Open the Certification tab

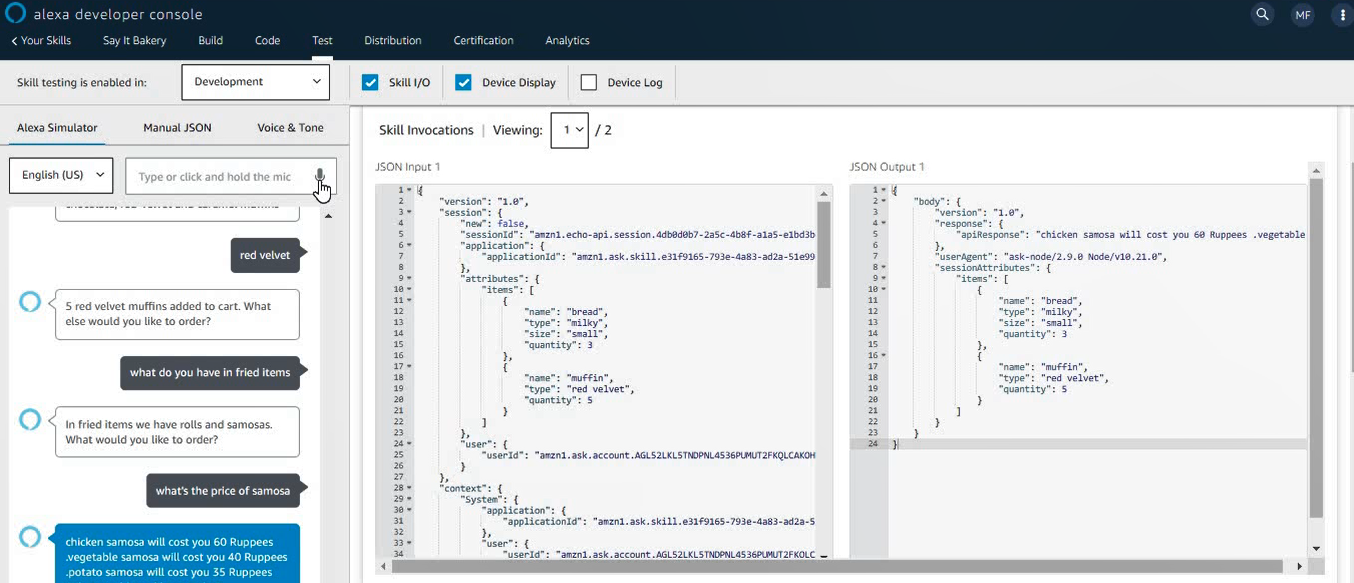click(x=483, y=41)
